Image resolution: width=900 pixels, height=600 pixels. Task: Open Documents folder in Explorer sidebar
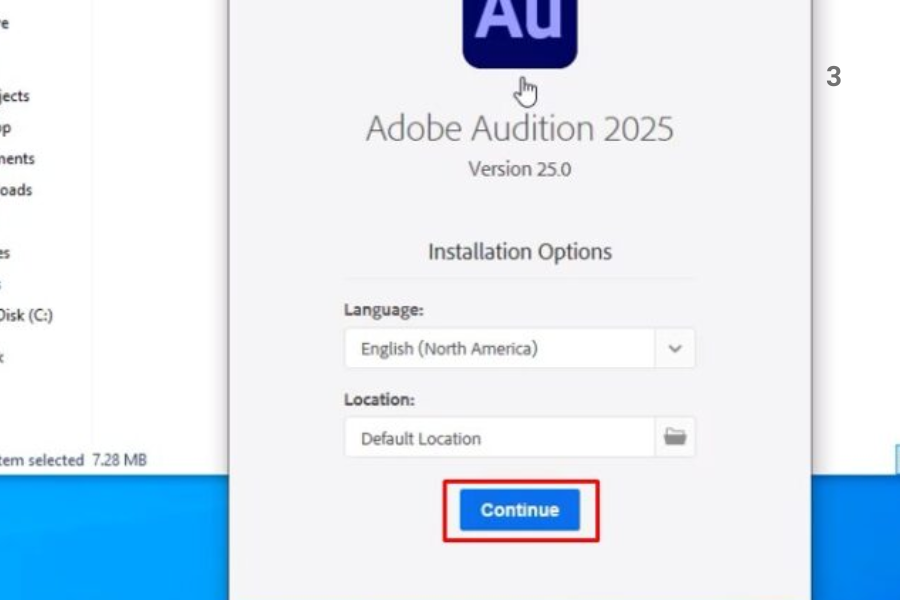click(17, 158)
